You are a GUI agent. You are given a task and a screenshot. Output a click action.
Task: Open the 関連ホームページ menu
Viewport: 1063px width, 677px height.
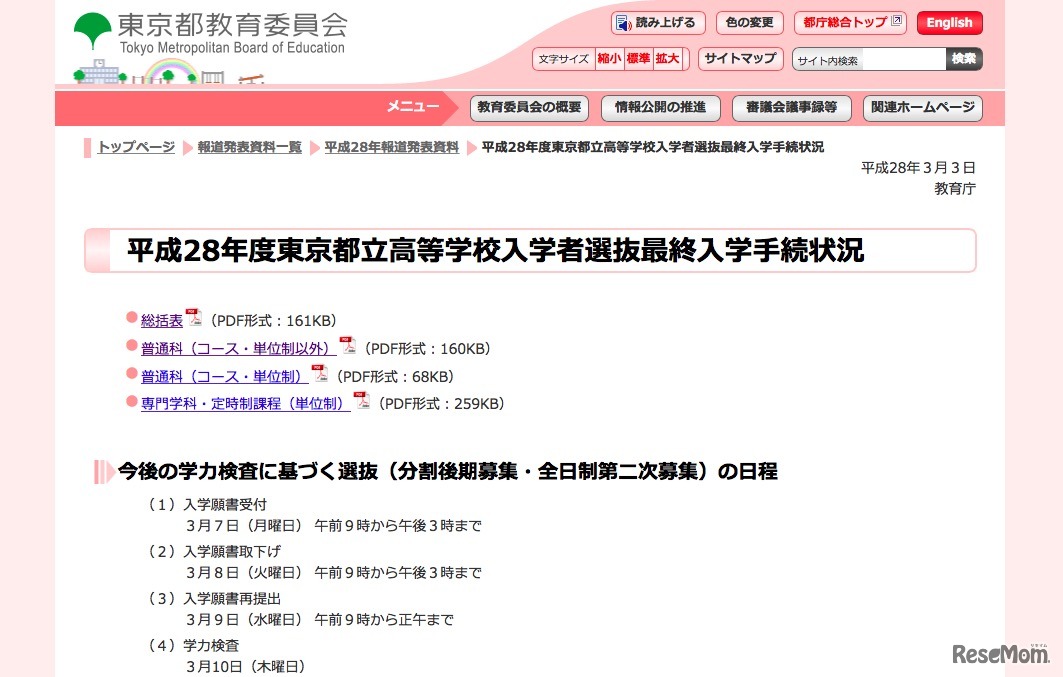tap(923, 108)
